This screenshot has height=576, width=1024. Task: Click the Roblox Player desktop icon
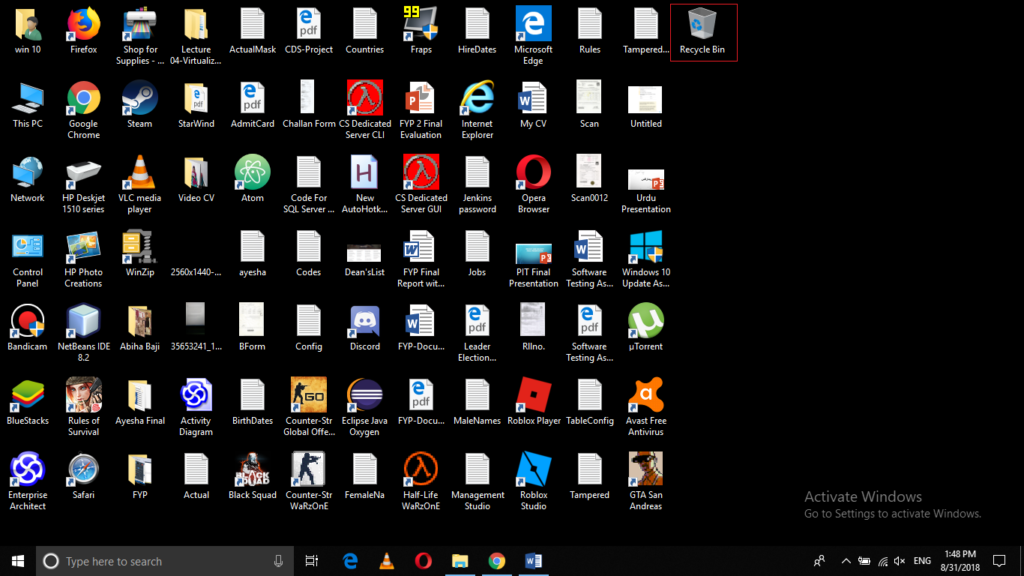(x=534, y=402)
